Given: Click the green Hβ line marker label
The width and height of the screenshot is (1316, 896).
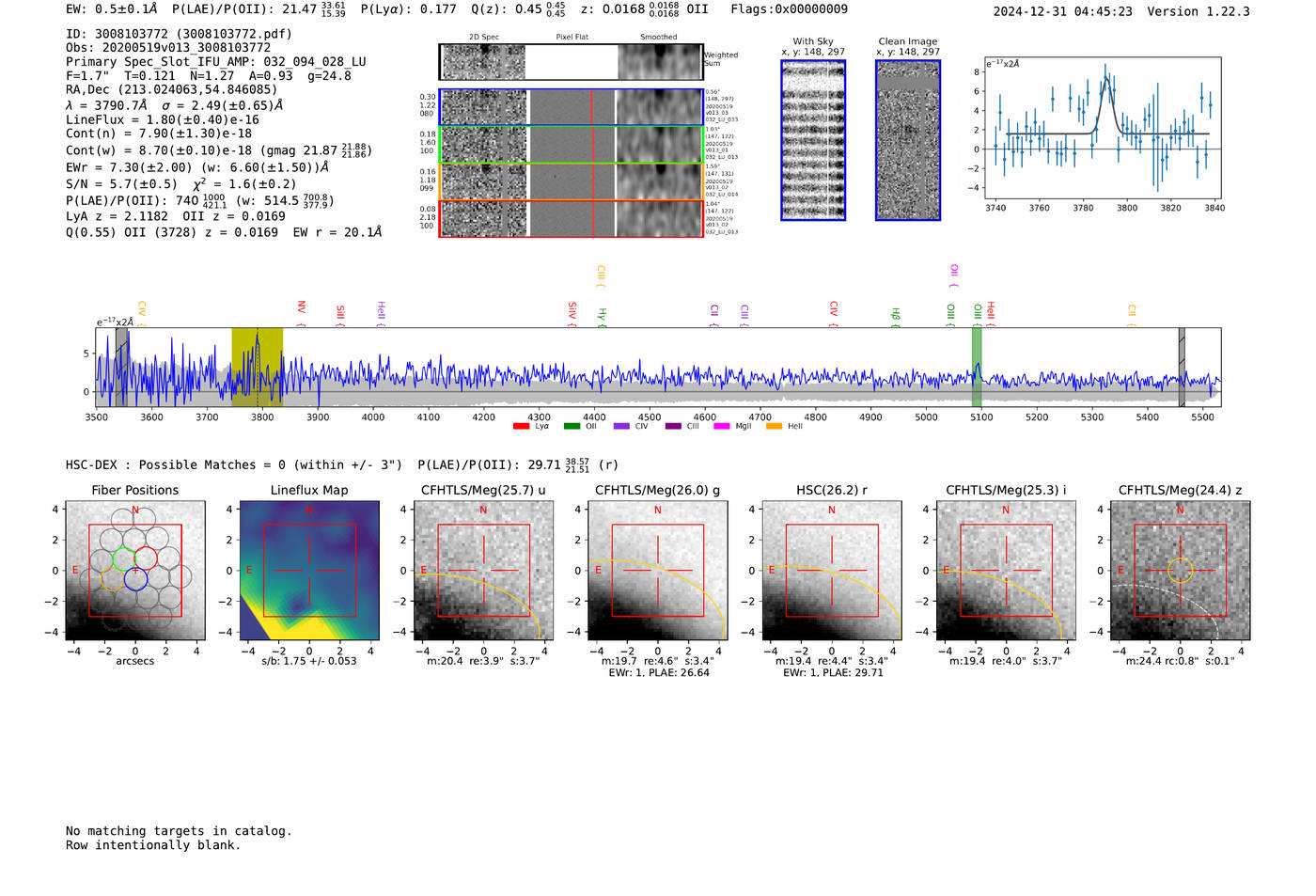Looking at the screenshot, I should pos(896,316).
